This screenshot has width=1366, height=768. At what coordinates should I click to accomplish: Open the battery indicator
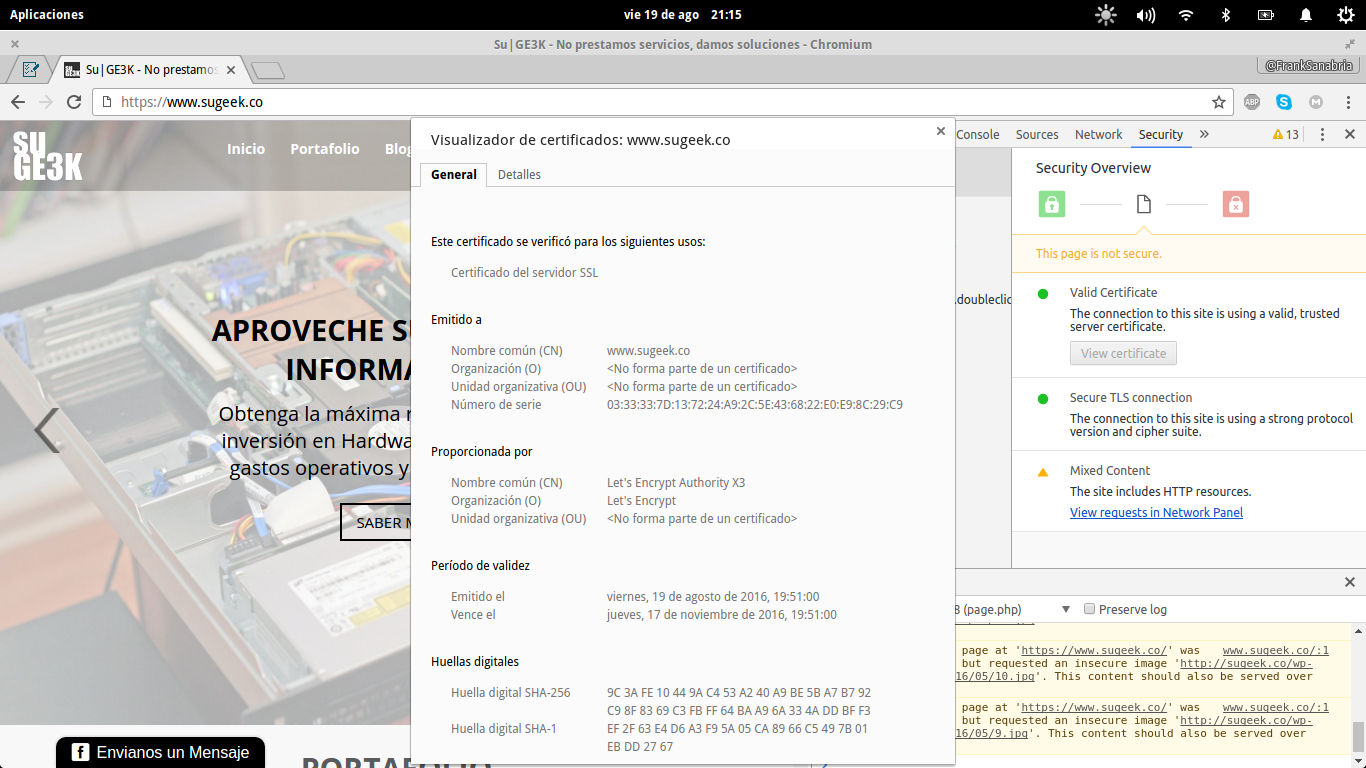point(1266,15)
